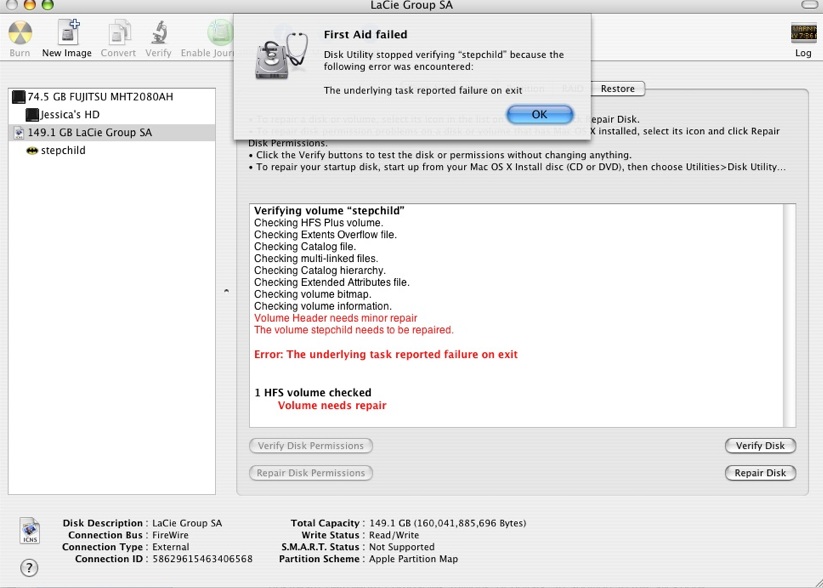Click 'The volume stepchild needs to be repaired.' line
This screenshot has width=823, height=588.
[354, 330]
